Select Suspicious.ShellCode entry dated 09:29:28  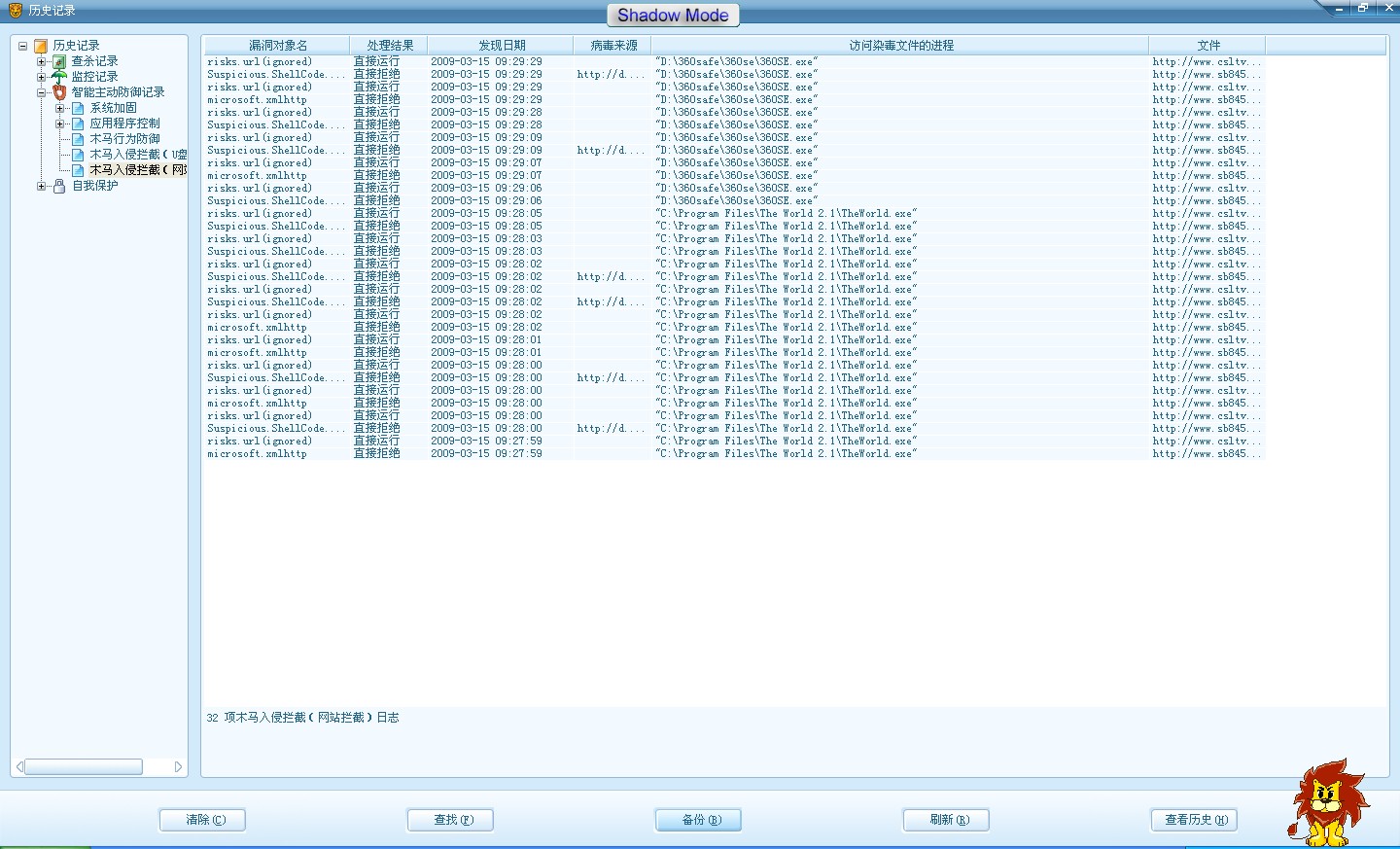734,125
